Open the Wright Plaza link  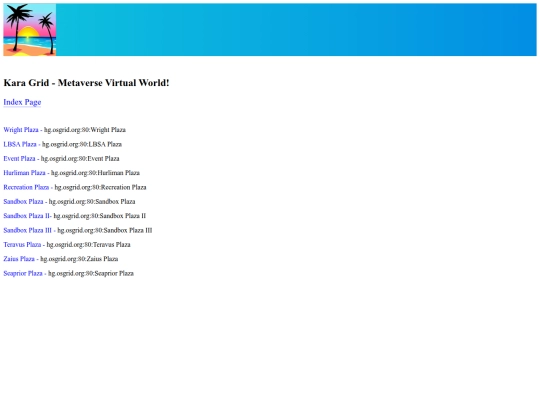(x=21, y=130)
